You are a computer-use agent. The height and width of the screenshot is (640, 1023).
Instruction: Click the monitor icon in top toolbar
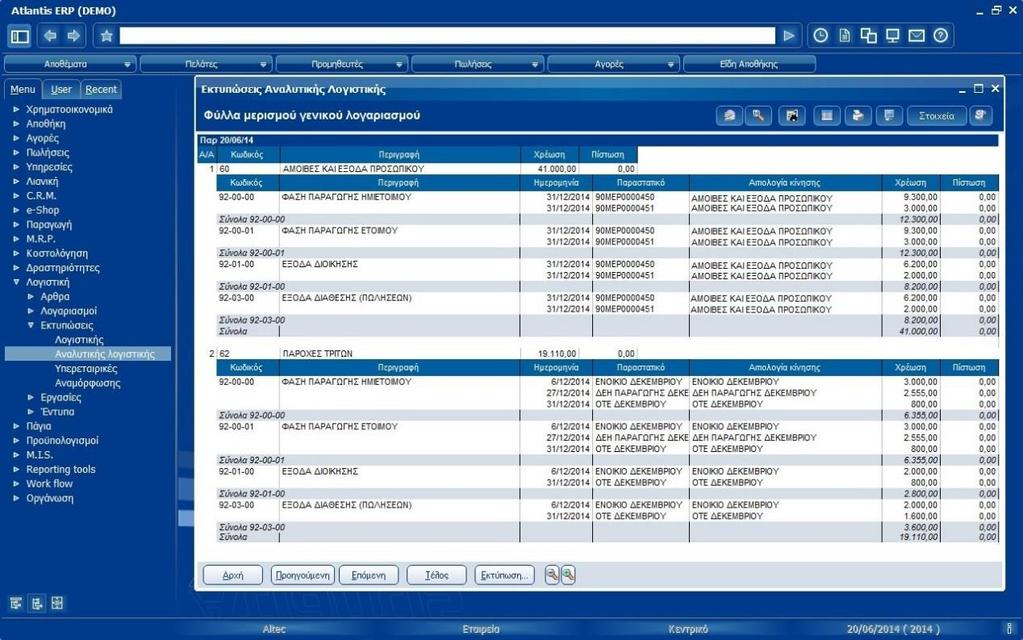pos(893,36)
